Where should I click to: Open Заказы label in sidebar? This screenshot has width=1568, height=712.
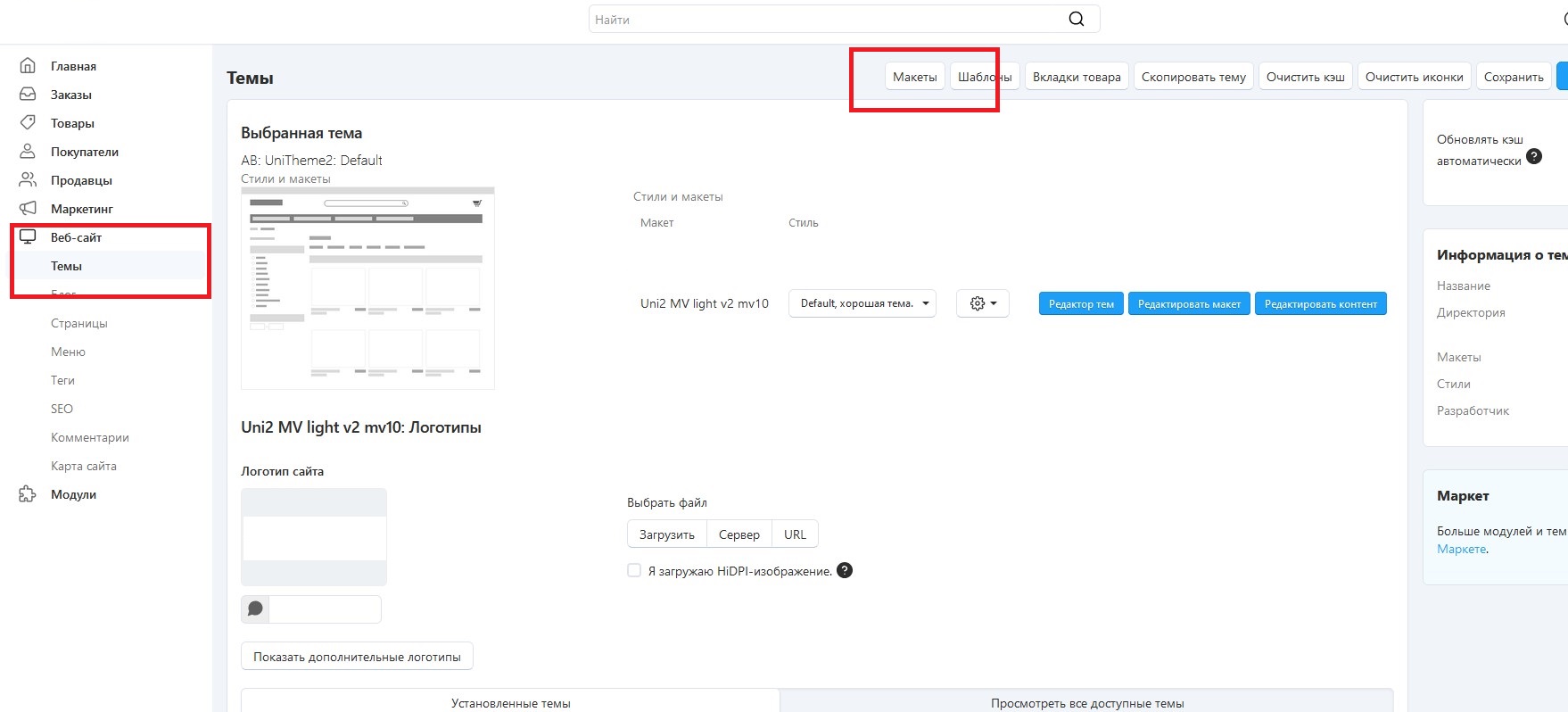[x=71, y=95]
